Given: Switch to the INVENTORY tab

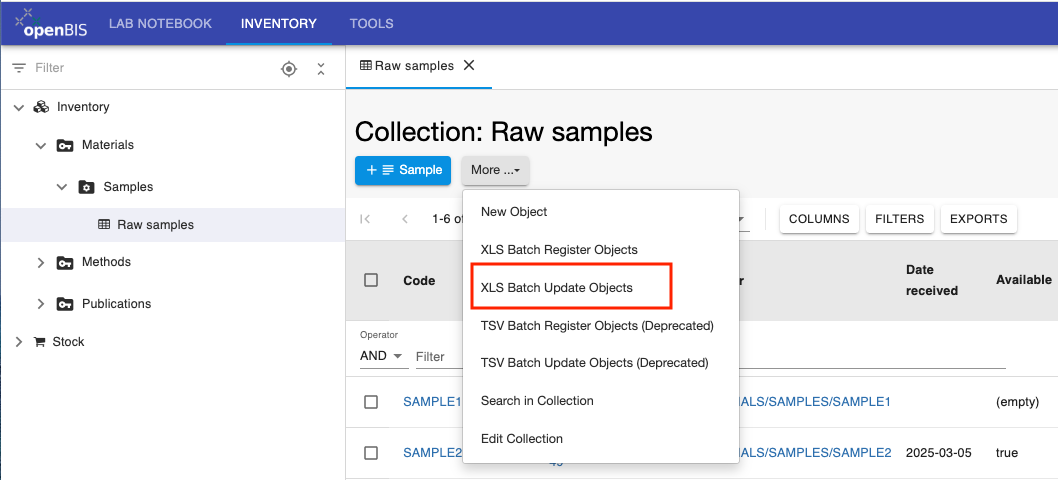Looking at the screenshot, I should point(279,24).
